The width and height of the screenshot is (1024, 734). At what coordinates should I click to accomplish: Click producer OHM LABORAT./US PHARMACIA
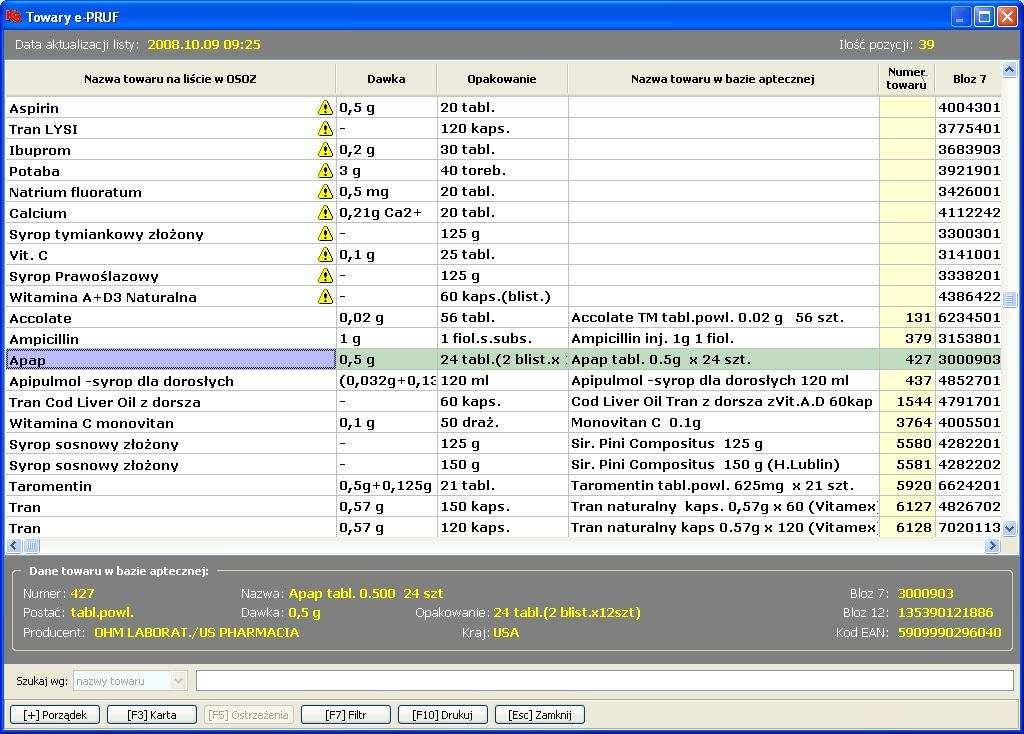point(197,632)
